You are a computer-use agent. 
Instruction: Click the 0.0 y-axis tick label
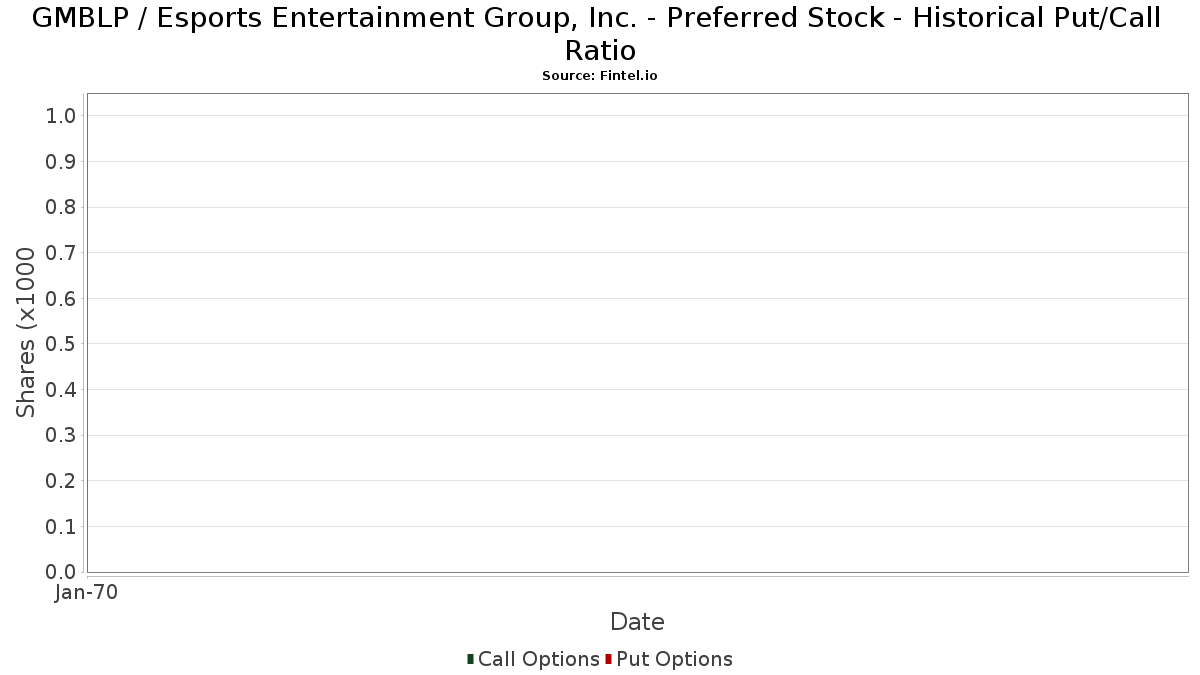(x=61, y=572)
